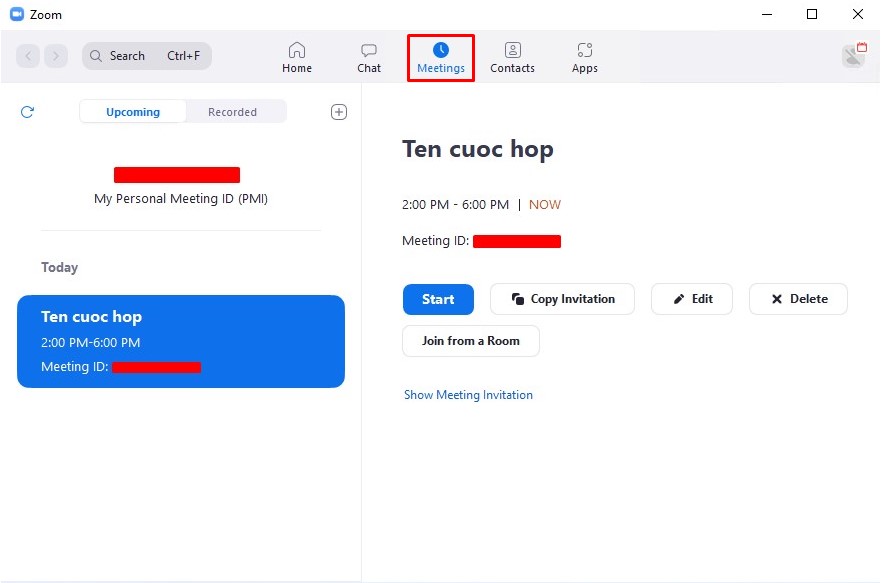Open the Contacts tab icon
This screenshot has height=583, width=883.
pos(512,50)
